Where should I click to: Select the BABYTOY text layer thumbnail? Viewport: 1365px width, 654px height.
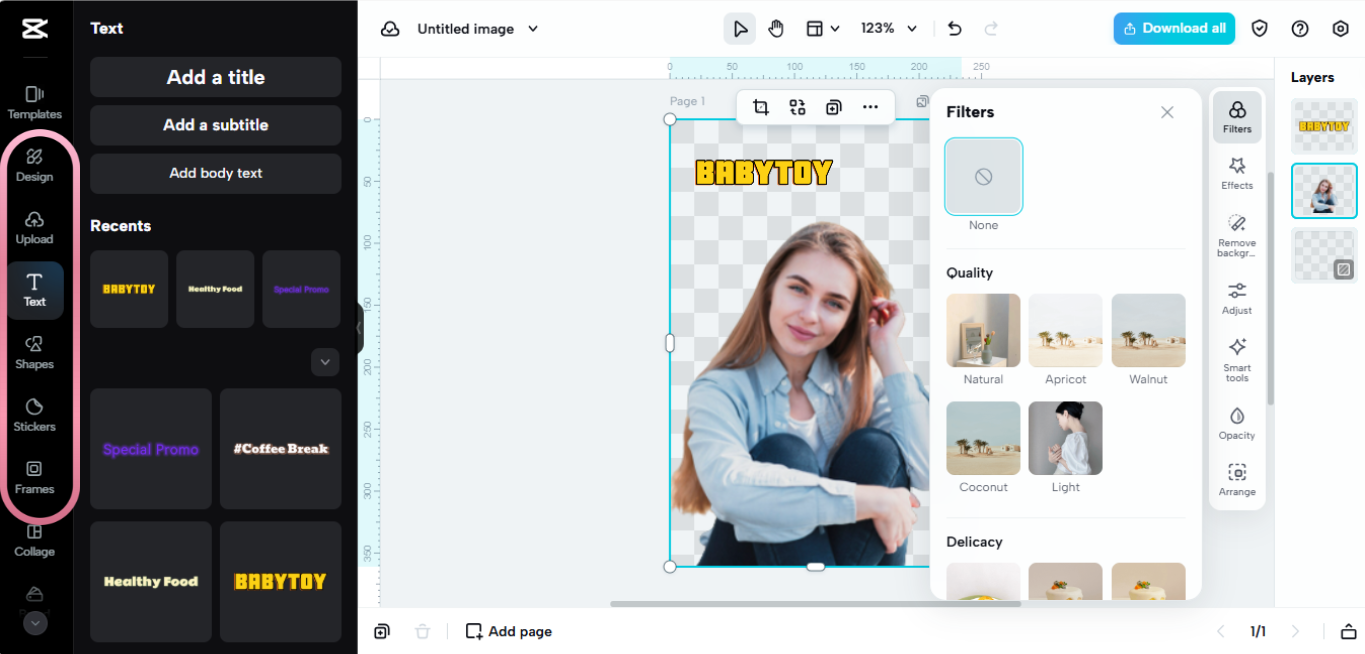click(x=1323, y=126)
